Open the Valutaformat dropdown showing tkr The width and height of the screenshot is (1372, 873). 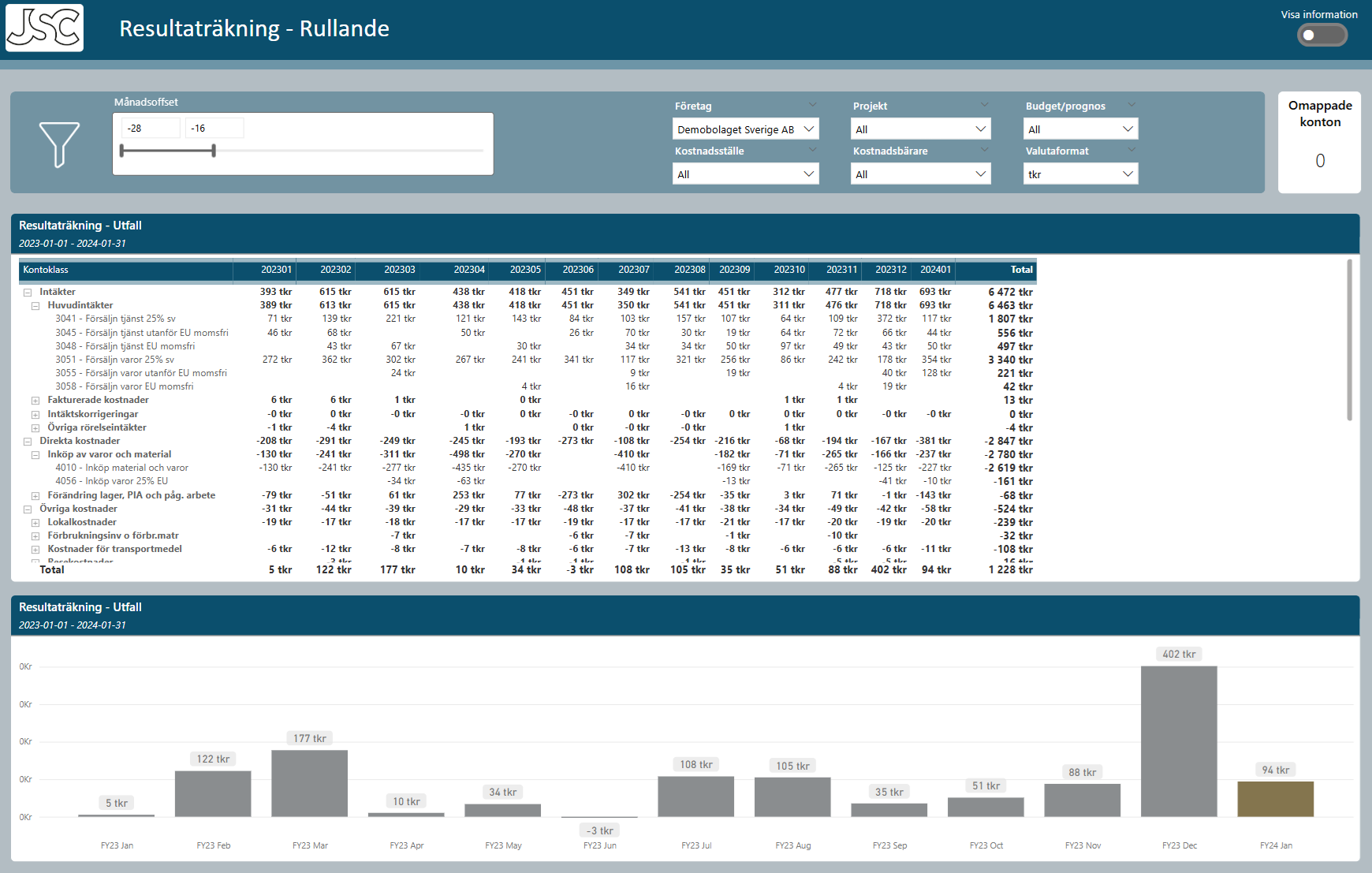tap(1081, 173)
